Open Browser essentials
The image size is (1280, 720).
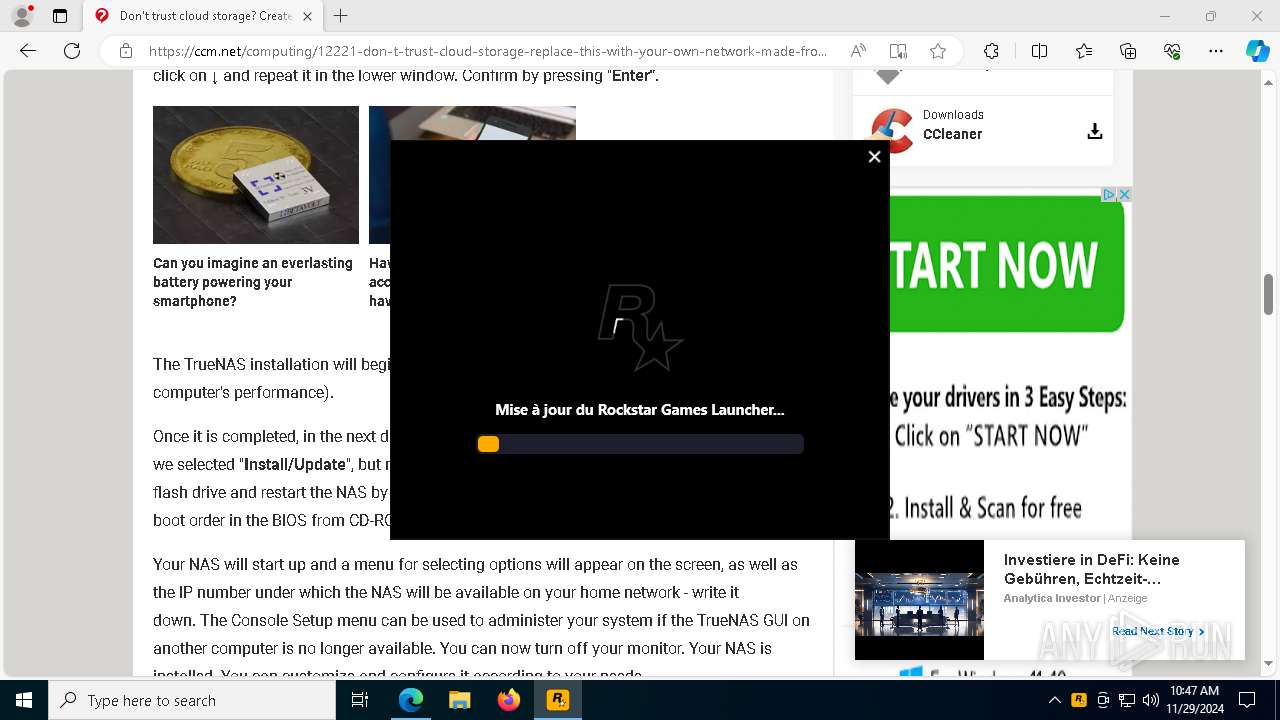click(1172, 51)
